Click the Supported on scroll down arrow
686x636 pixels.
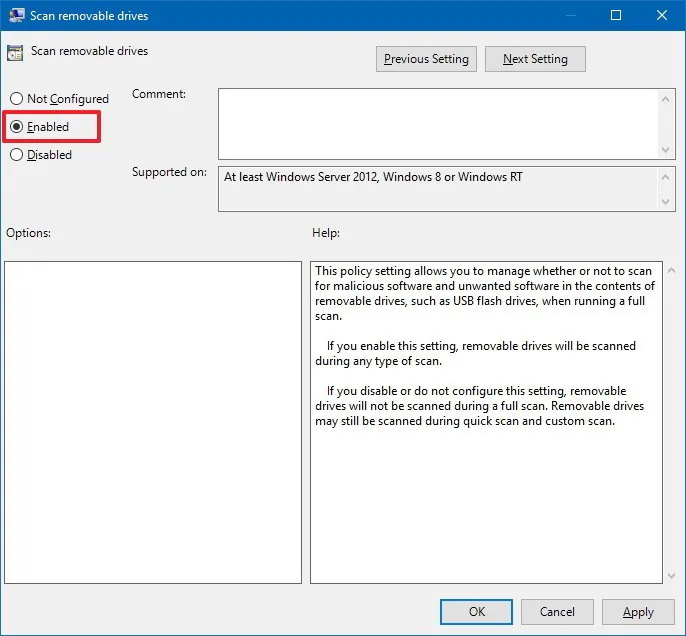click(x=665, y=202)
